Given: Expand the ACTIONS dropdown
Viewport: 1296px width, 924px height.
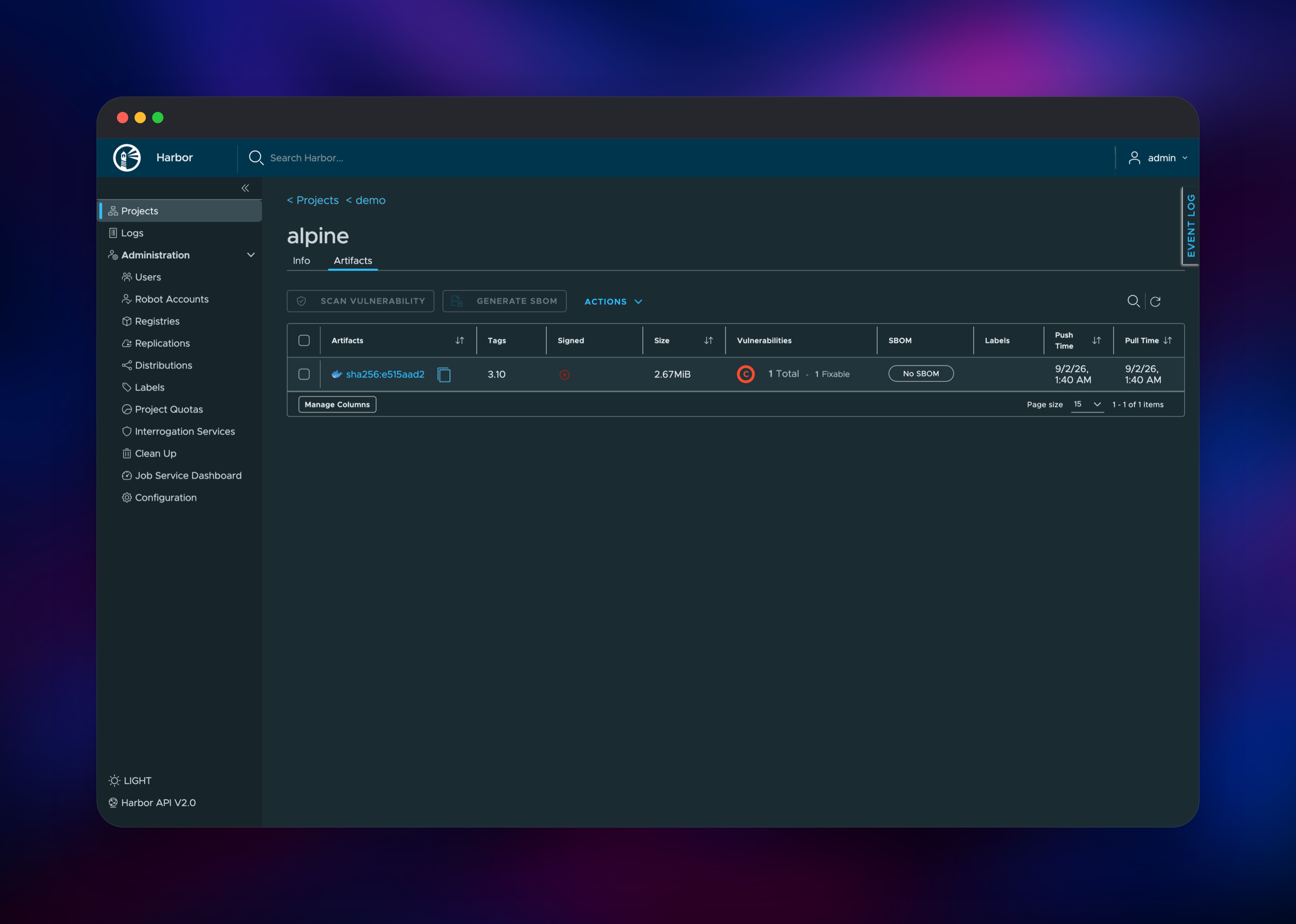Looking at the screenshot, I should pyautogui.click(x=613, y=302).
